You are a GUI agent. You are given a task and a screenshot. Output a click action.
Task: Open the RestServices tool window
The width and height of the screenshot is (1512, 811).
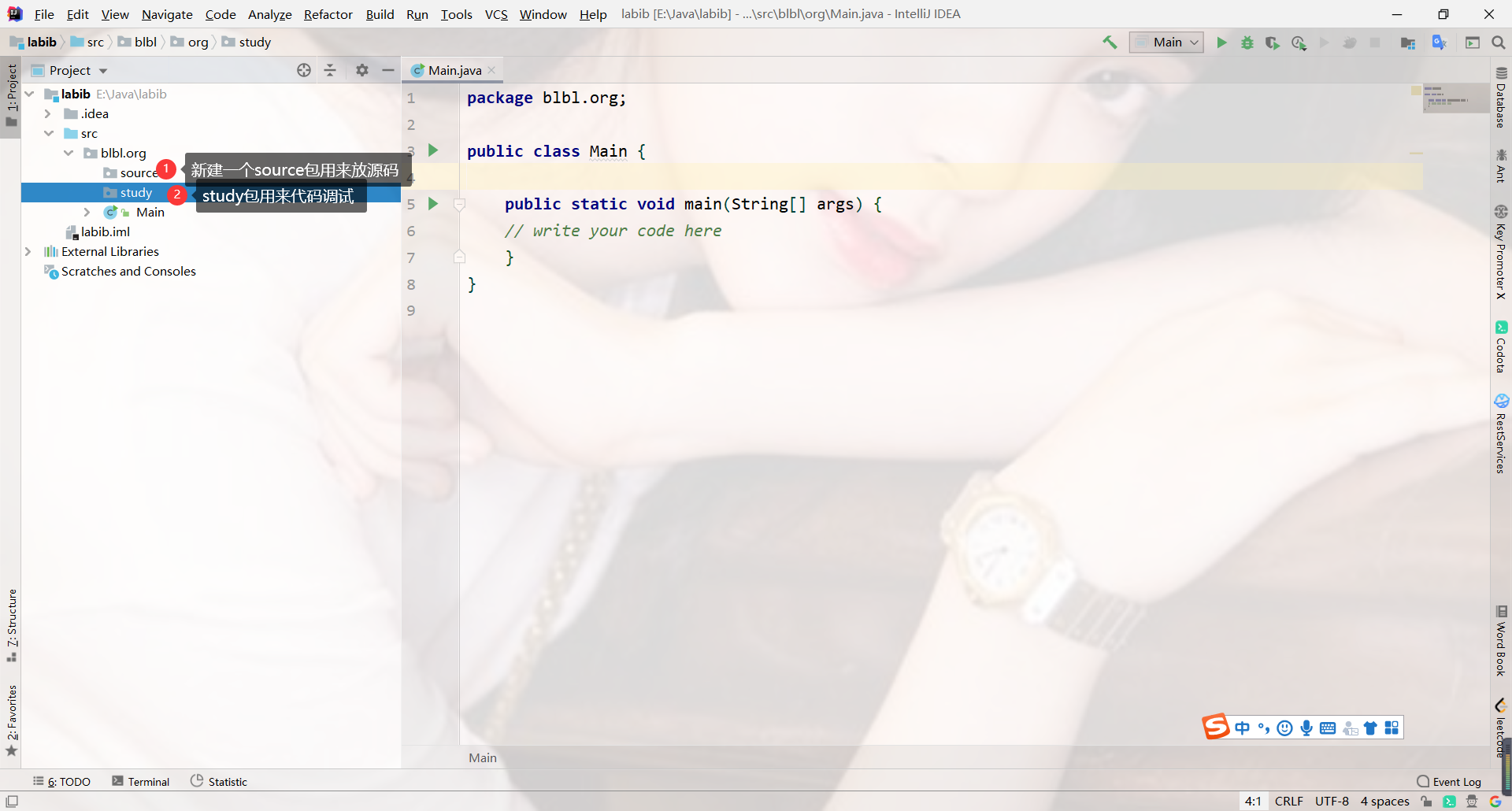(1501, 434)
